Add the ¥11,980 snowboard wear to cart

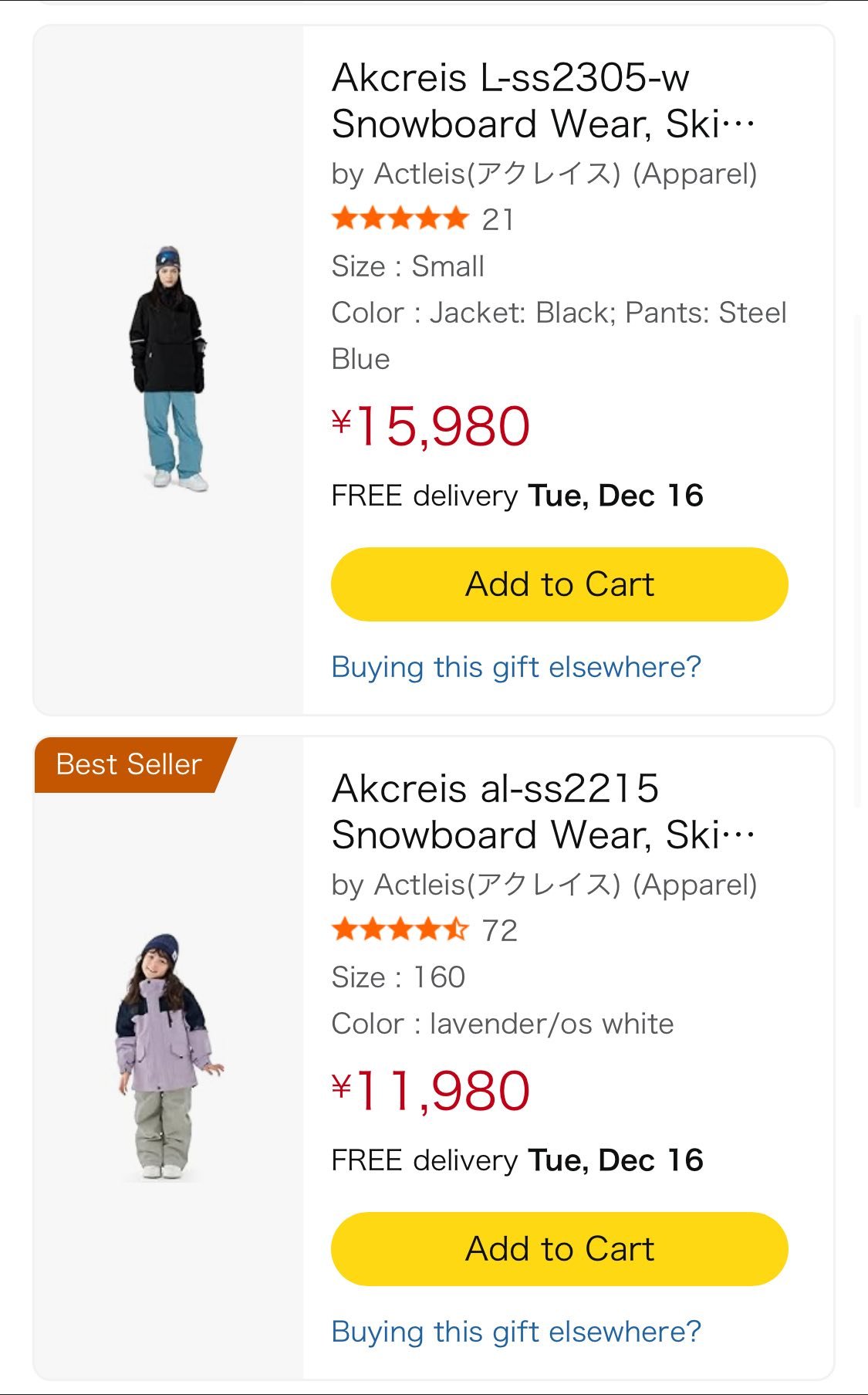[559, 1249]
